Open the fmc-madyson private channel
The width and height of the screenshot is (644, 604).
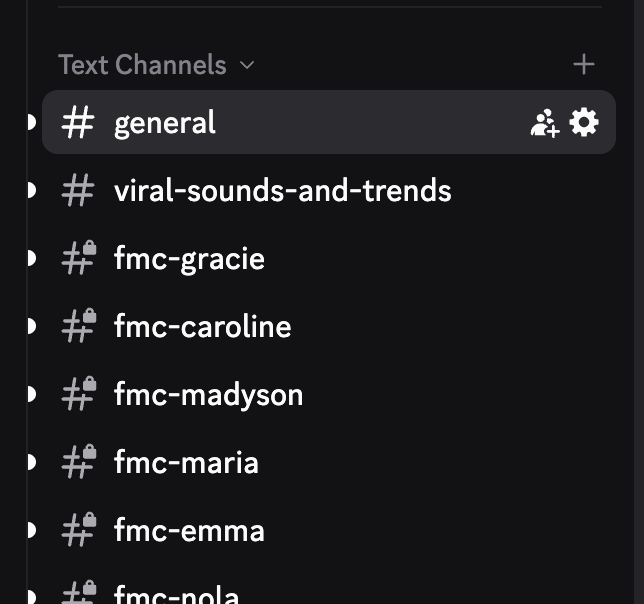click(x=208, y=395)
